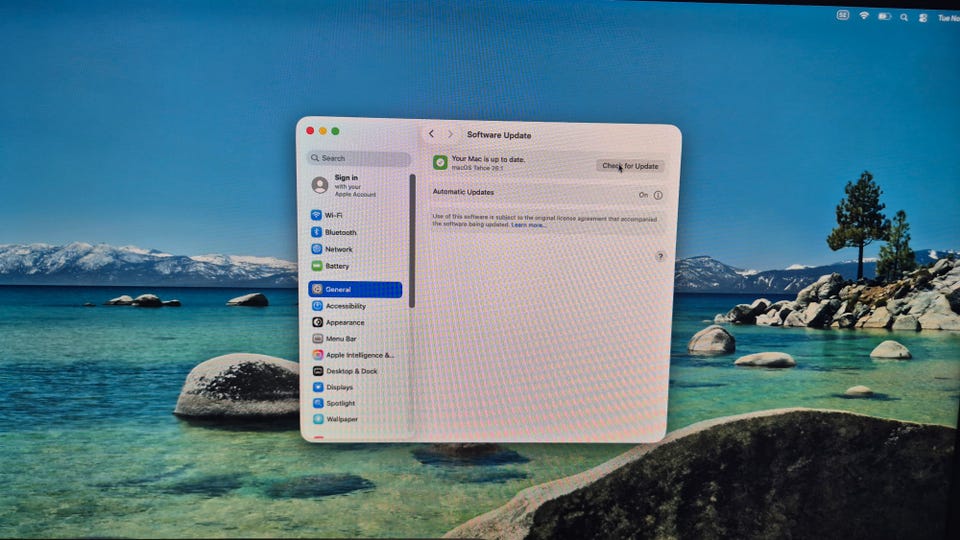Open Control Center in menu bar

pyautogui.click(x=923, y=18)
